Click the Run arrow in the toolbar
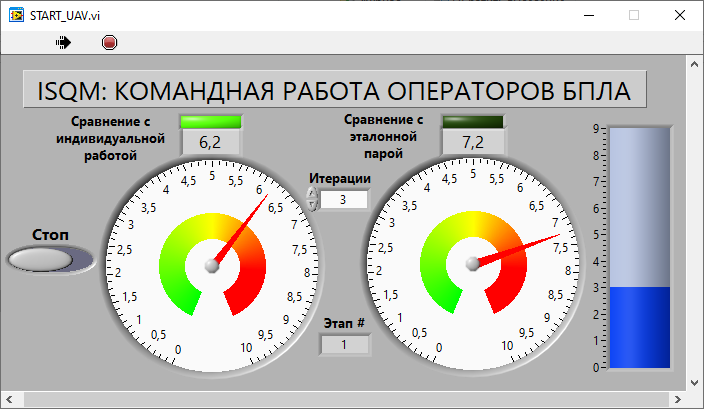Image resolution: width=704 pixels, height=409 pixels. tap(65, 42)
